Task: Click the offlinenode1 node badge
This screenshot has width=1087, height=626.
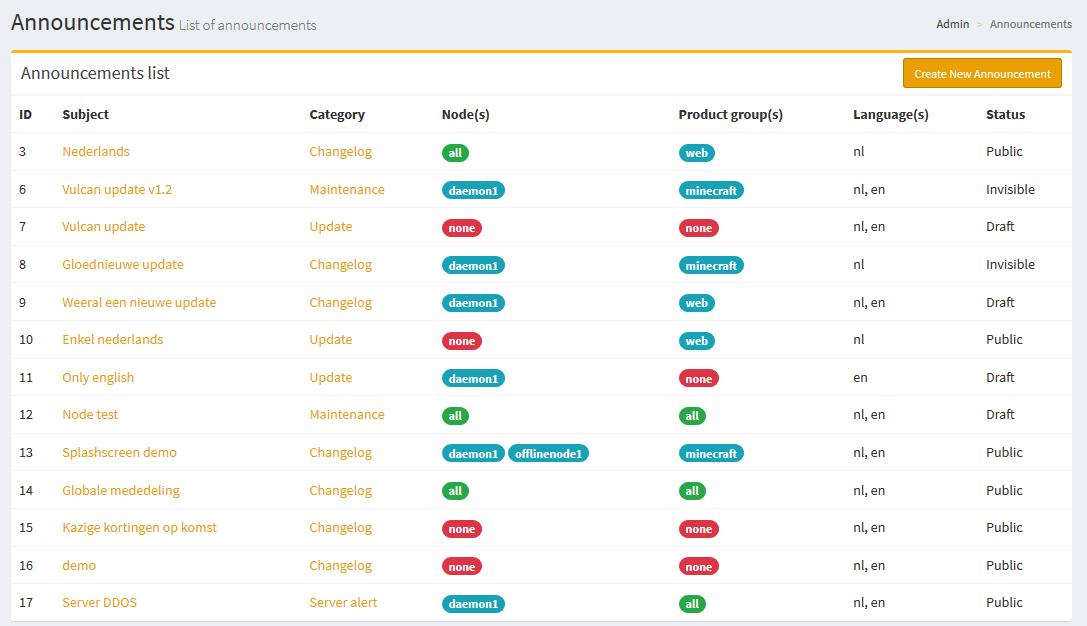Action: pyautogui.click(x=549, y=454)
